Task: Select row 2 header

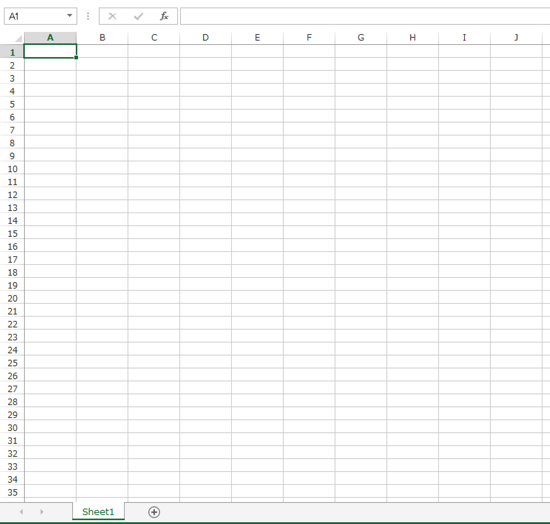Action: [12, 65]
